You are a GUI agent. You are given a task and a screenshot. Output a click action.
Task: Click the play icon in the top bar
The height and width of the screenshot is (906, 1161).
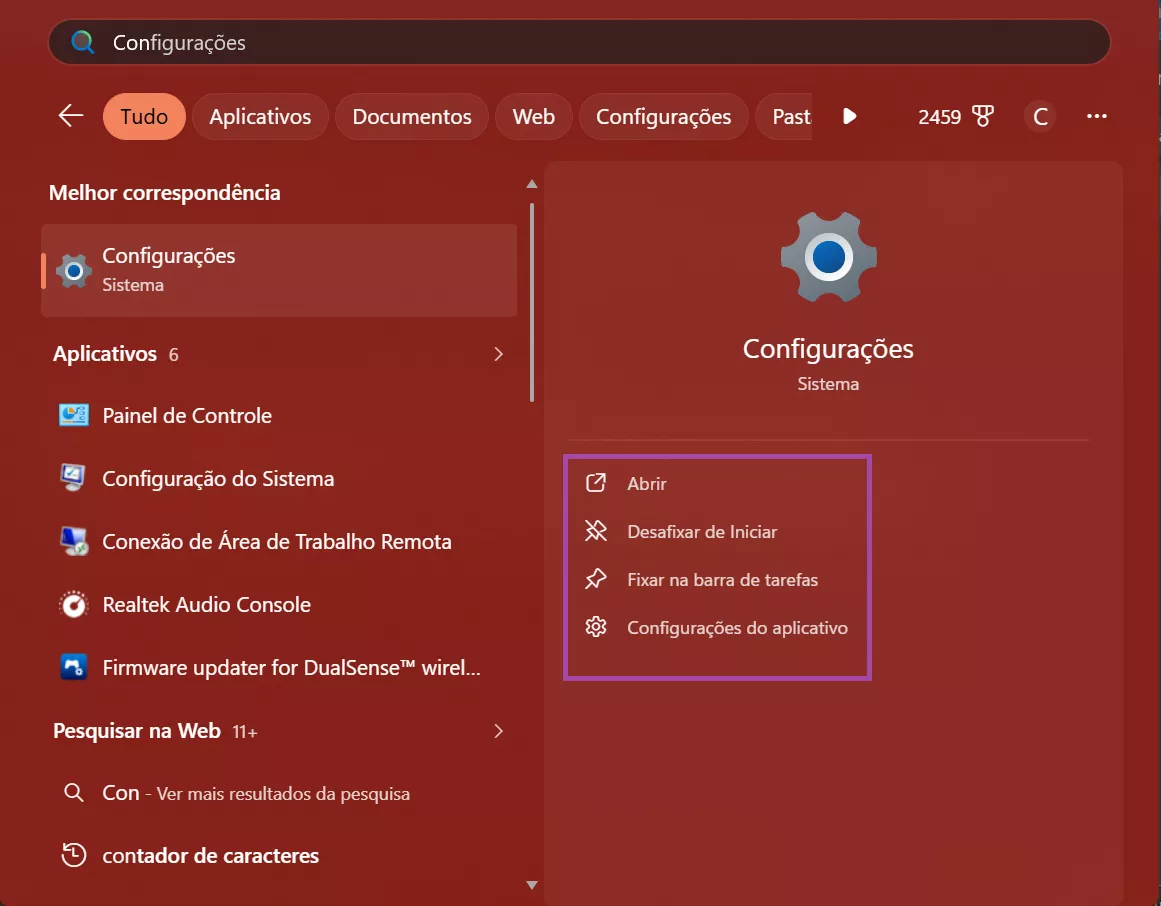[x=849, y=116]
